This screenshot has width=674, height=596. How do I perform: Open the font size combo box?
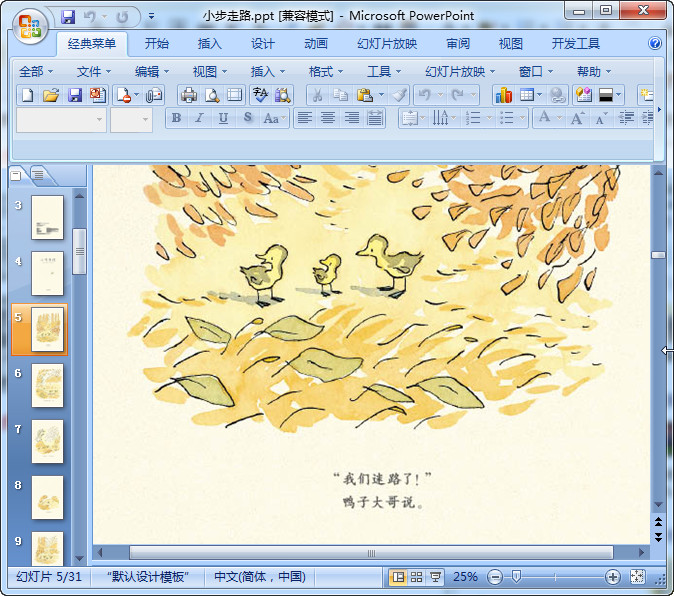click(131, 120)
